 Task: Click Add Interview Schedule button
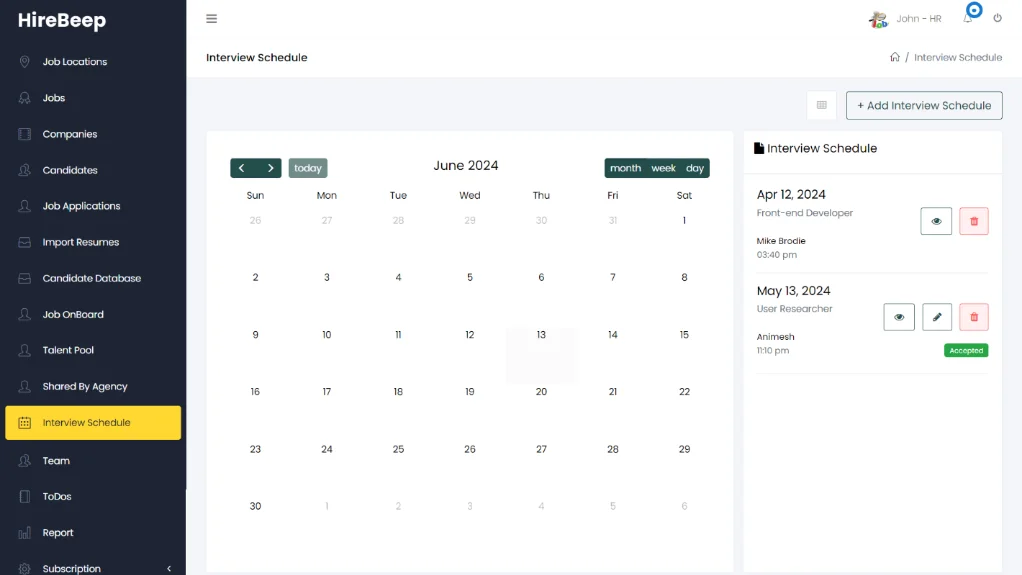point(923,105)
